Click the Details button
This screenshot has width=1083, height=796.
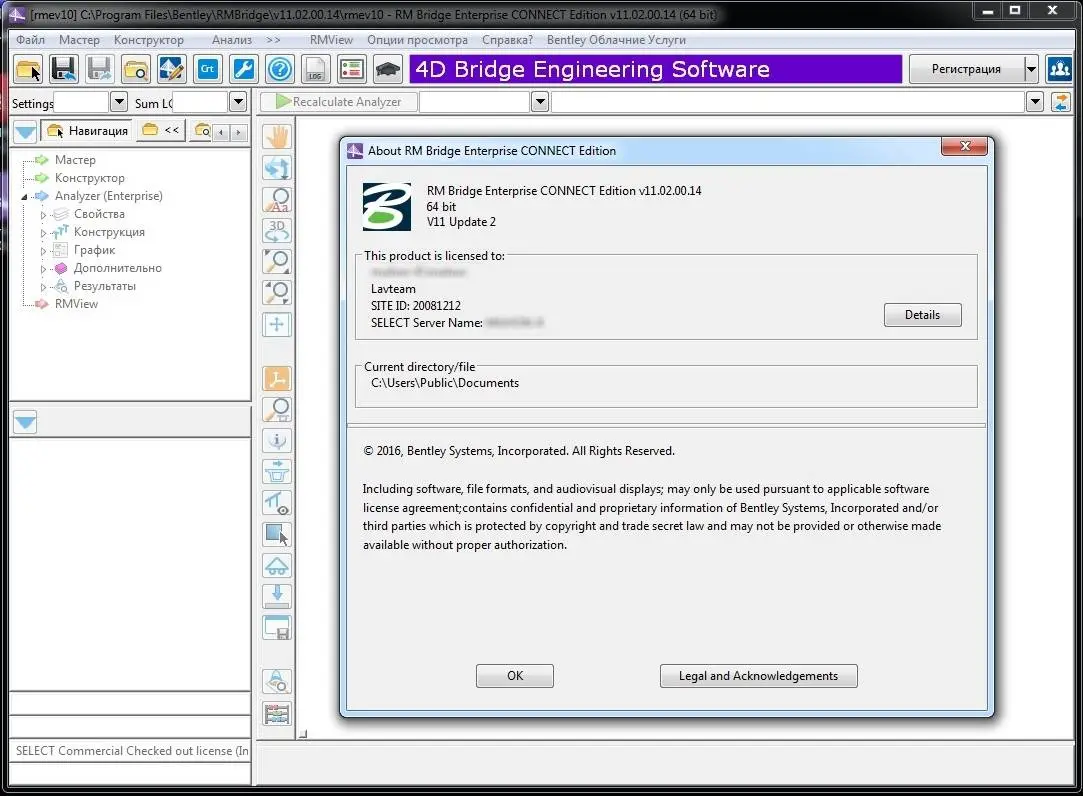click(x=922, y=315)
